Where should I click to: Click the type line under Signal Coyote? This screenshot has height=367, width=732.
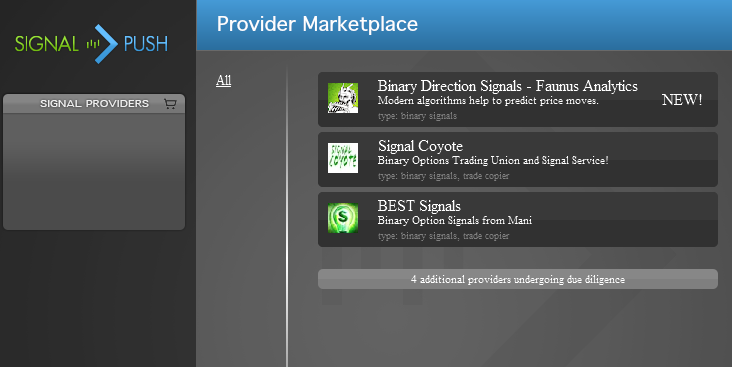(443, 176)
